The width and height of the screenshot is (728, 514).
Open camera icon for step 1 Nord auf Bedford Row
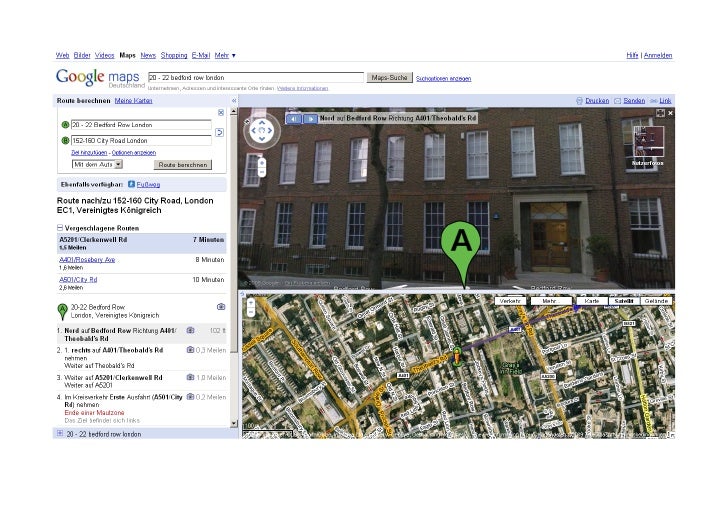[x=190, y=330]
